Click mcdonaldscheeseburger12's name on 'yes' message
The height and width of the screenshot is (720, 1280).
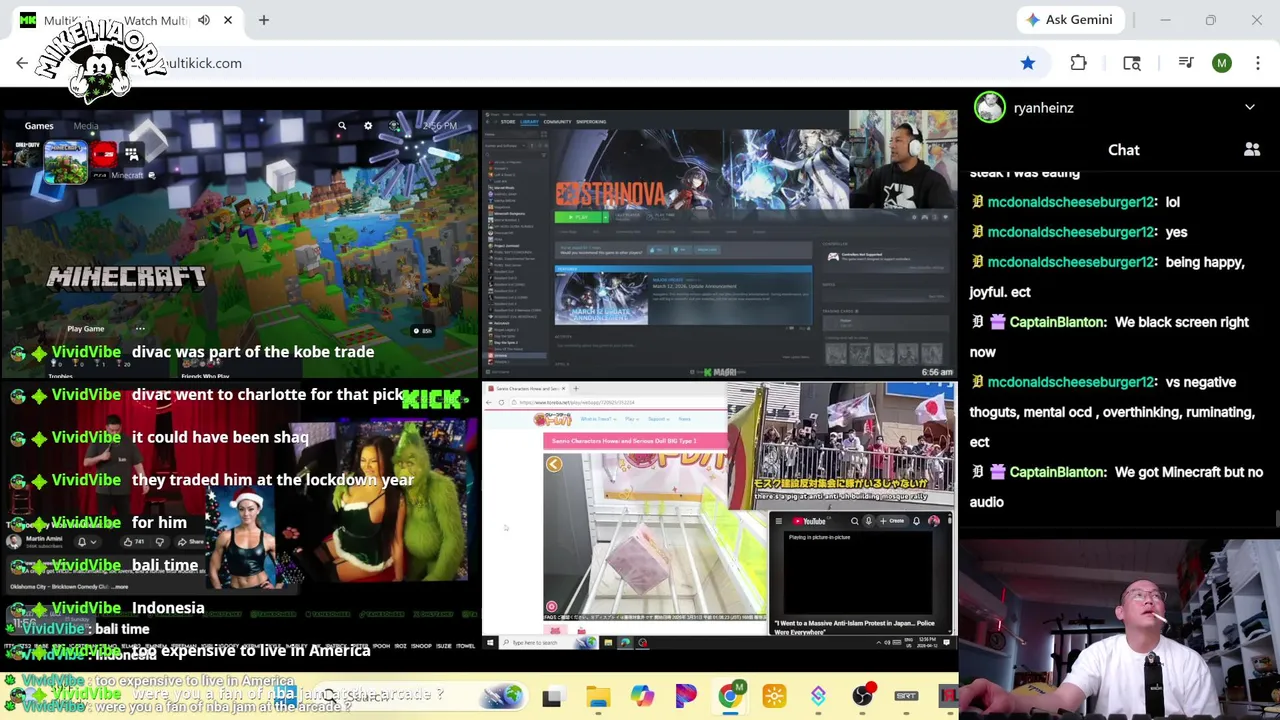[1070, 232]
